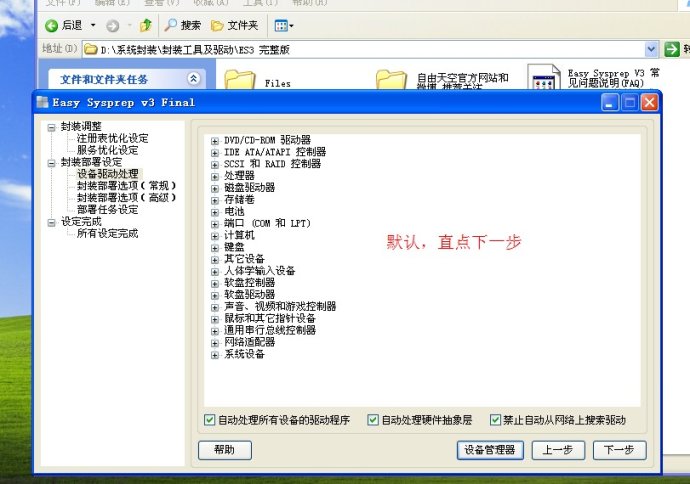The height and width of the screenshot is (484, 690).
Task: Uncheck 自动处理所有设备的驱动程序
Action: click(x=209, y=420)
